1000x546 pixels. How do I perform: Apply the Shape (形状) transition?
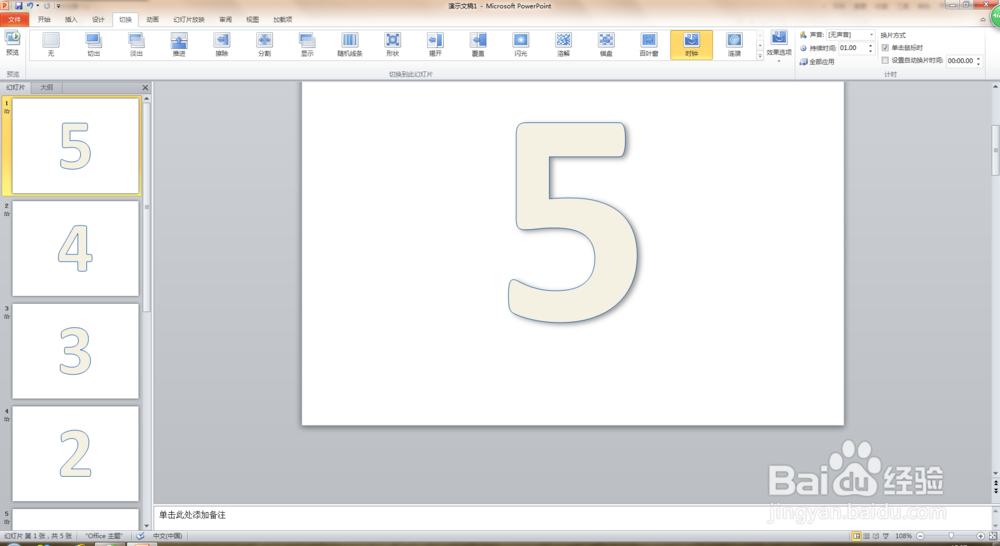(393, 44)
